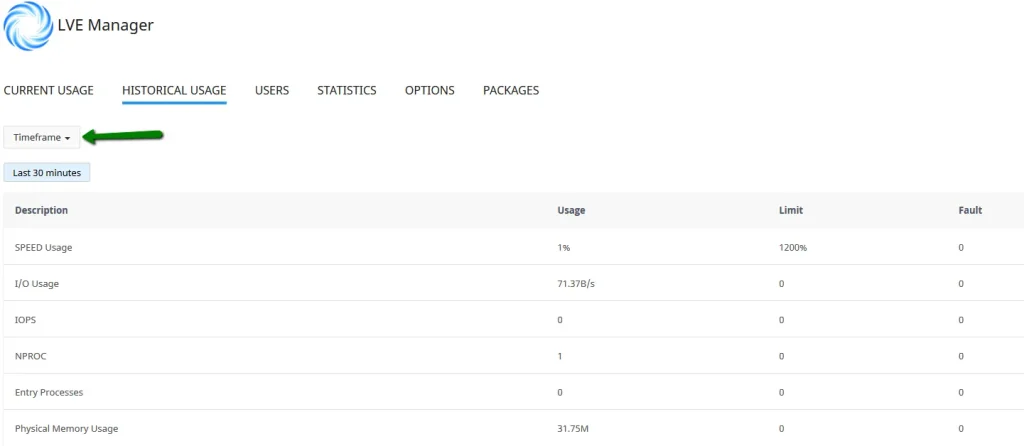1024x446 pixels.
Task: Select the Entry Processes row
Action: [x=50, y=392]
